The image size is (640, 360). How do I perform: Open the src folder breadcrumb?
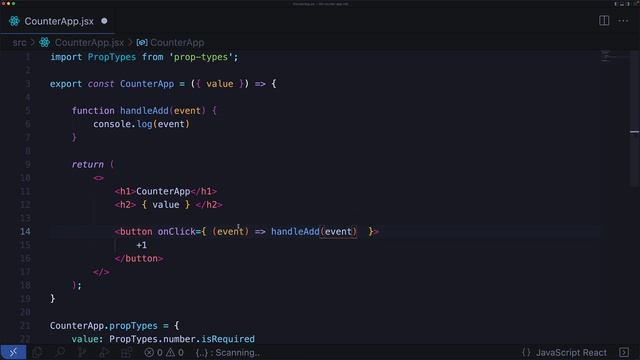click(19, 42)
